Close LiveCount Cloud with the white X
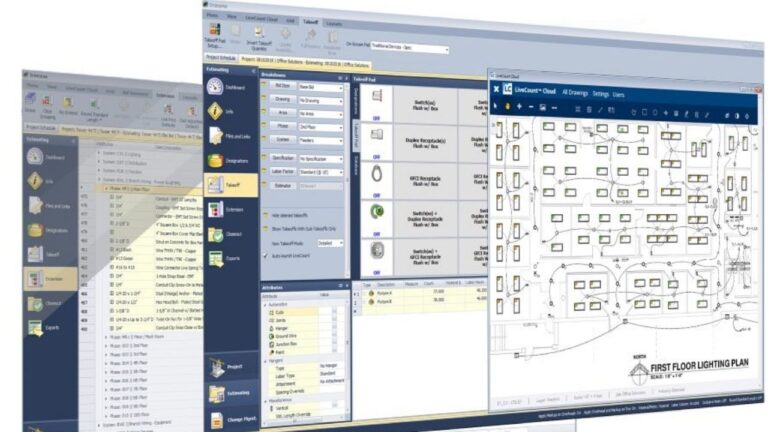 point(496,89)
